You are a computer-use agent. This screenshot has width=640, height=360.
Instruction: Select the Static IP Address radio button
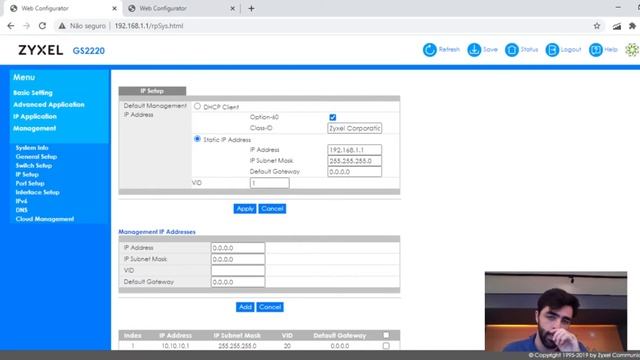coord(198,139)
